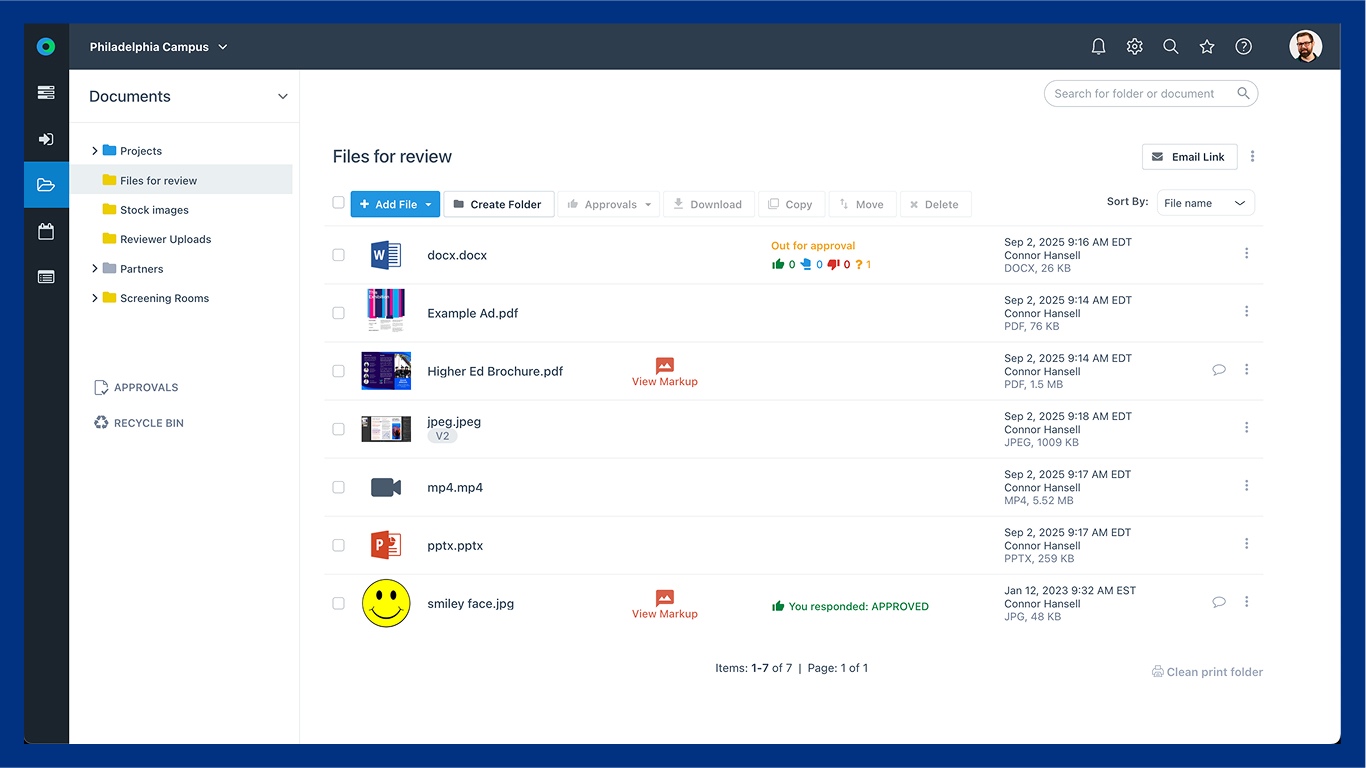The image size is (1366, 768).
Task: Open more options for mp4.mp4
Action: click(x=1246, y=486)
